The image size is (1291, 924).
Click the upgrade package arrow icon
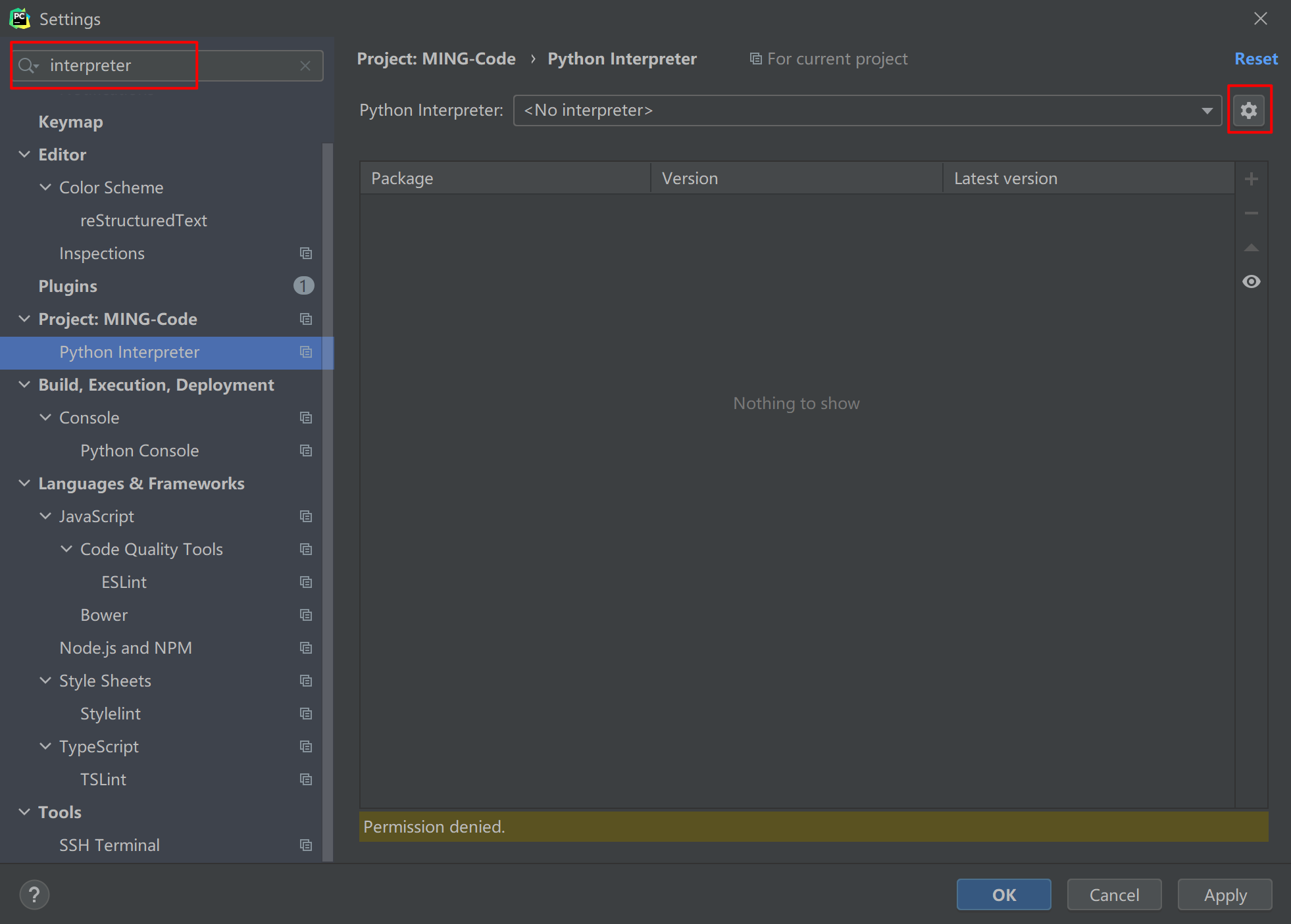tap(1252, 248)
